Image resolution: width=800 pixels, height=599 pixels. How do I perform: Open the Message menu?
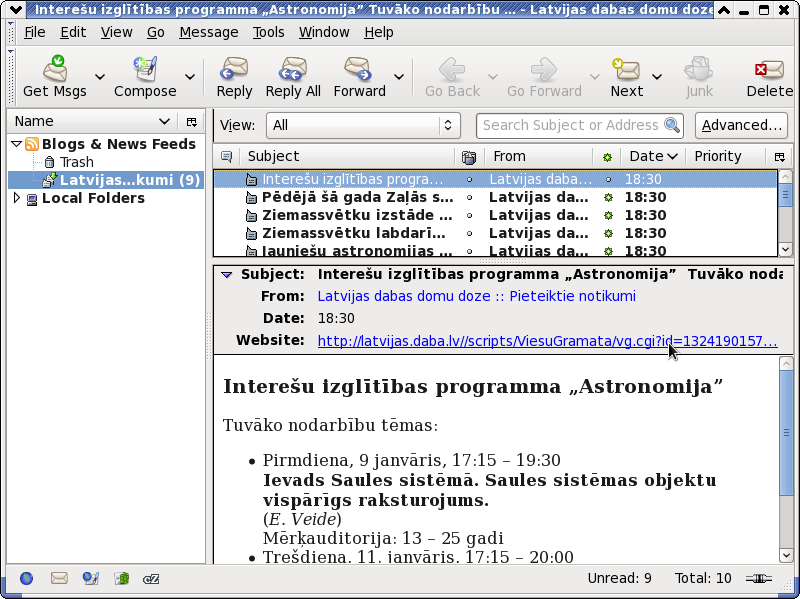point(209,32)
